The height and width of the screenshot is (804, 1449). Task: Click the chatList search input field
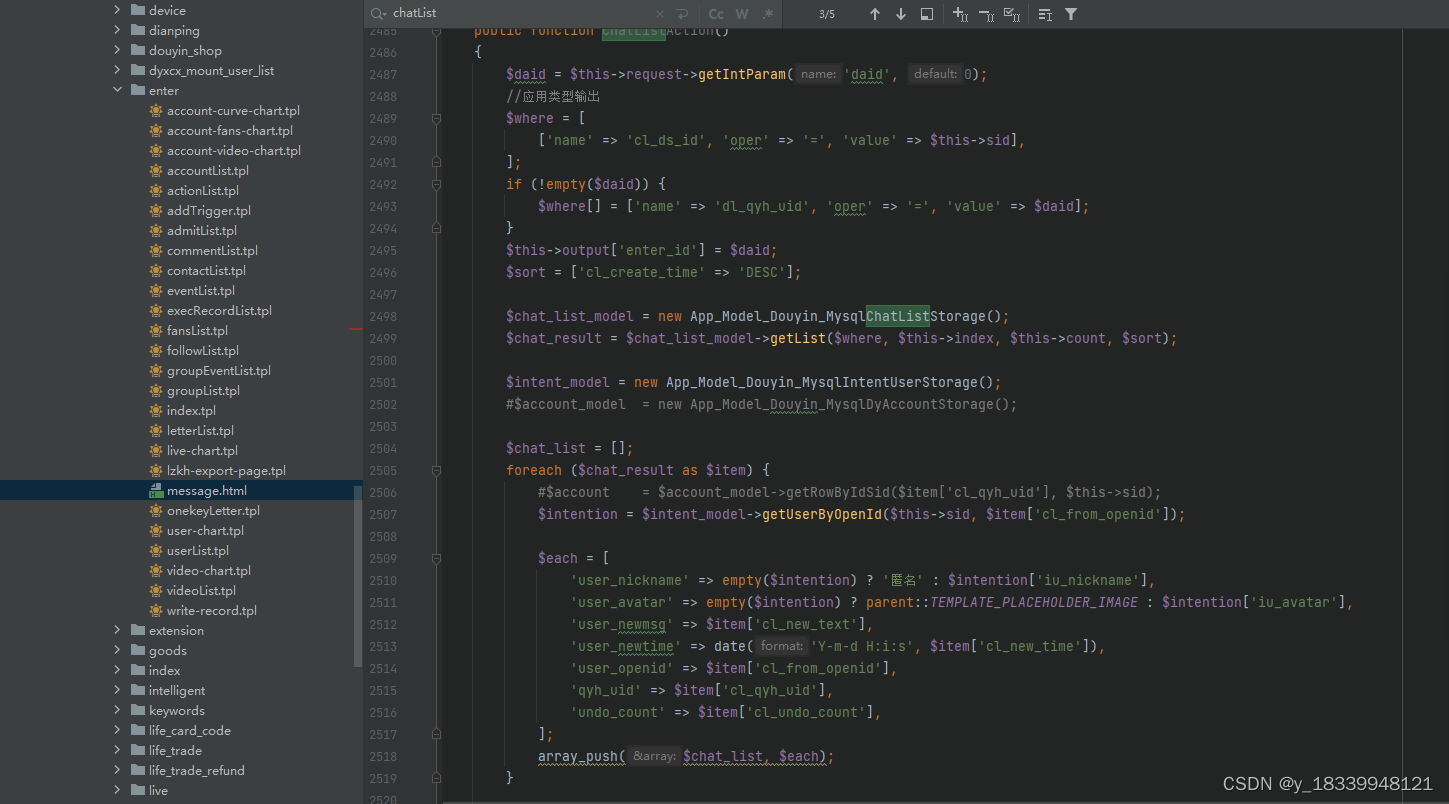point(520,14)
